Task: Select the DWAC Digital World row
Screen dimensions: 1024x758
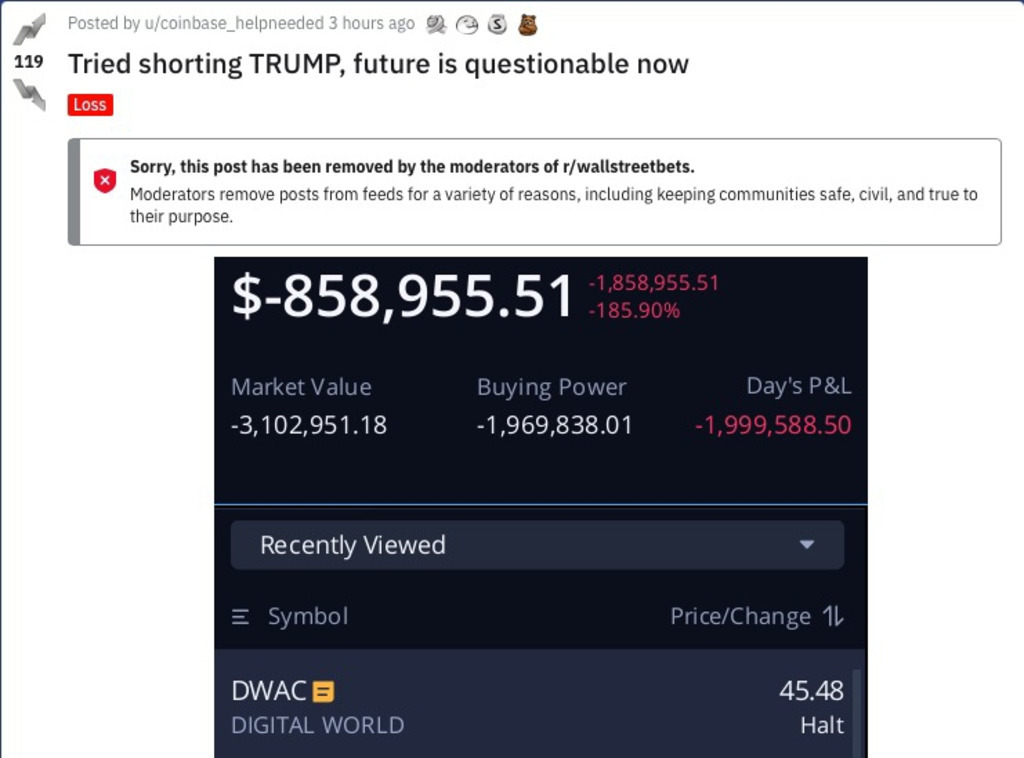Action: pos(530,706)
